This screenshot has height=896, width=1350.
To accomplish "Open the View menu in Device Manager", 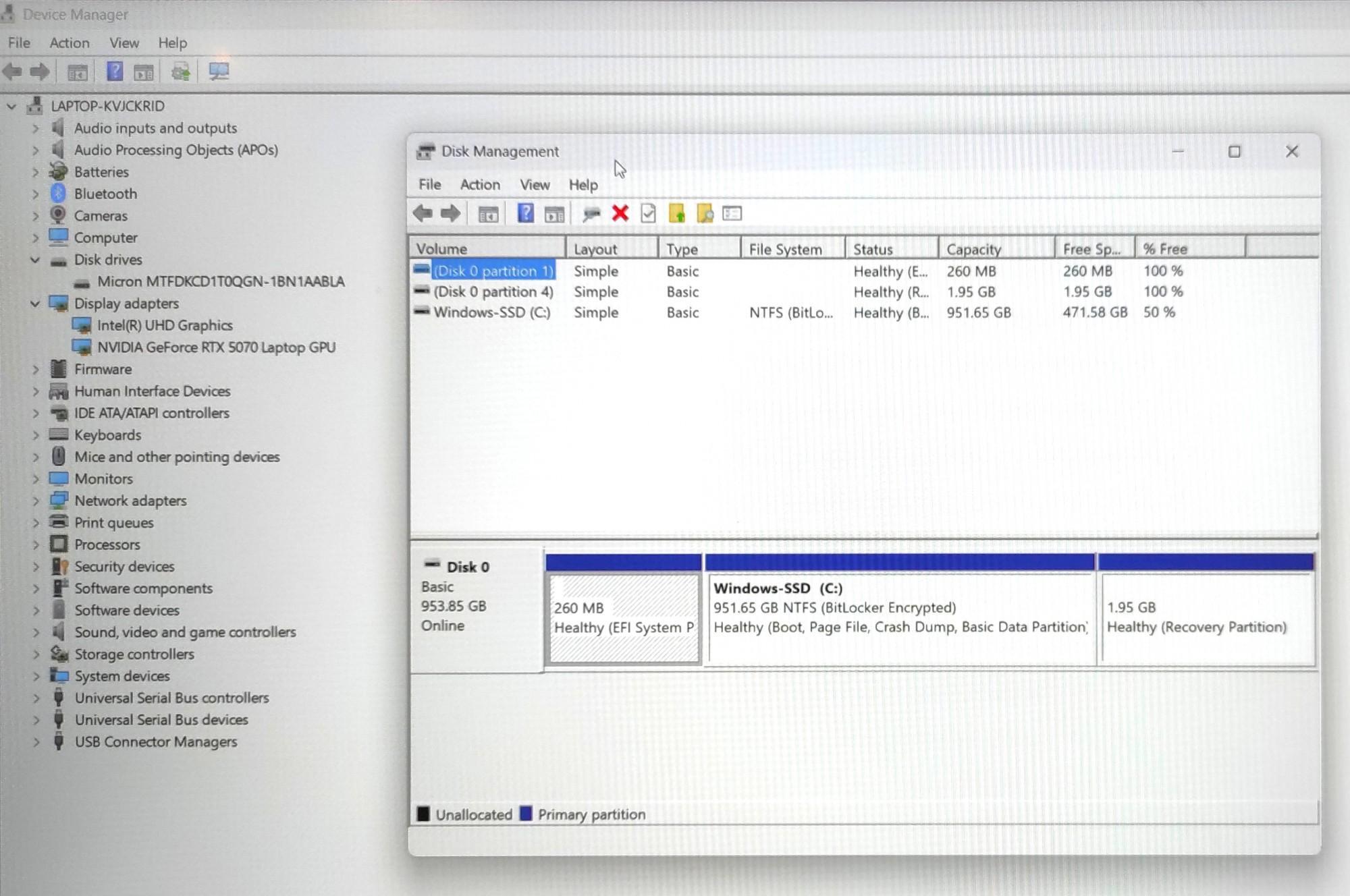I will click(124, 43).
